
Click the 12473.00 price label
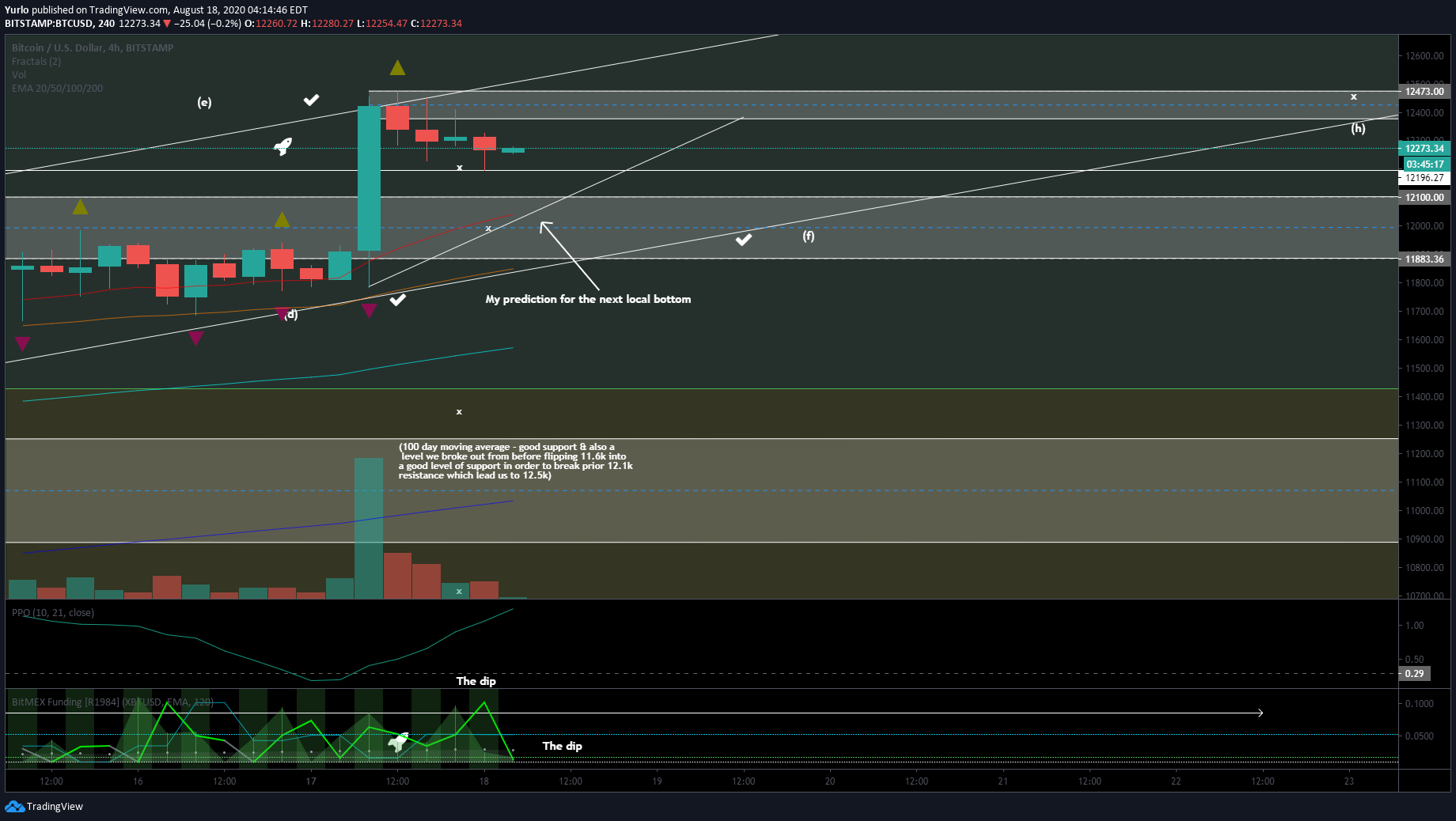tap(1424, 91)
